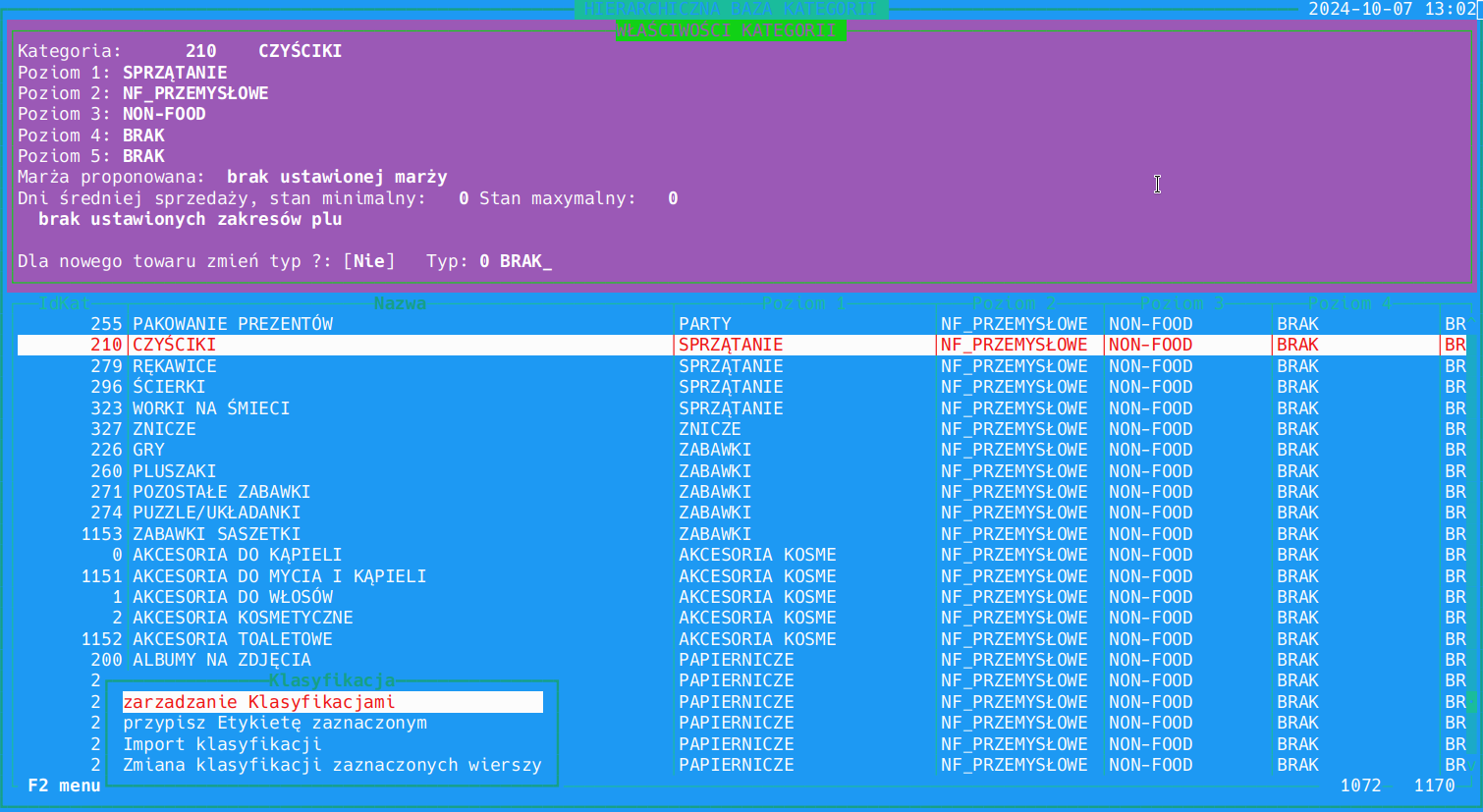Click the 'F2 menu' hint at bottom

tap(64, 785)
